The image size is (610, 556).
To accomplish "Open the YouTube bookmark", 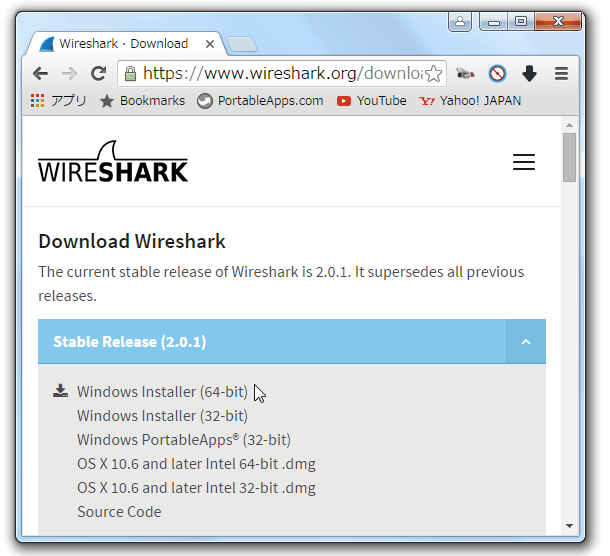I will [x=372, y=101].
